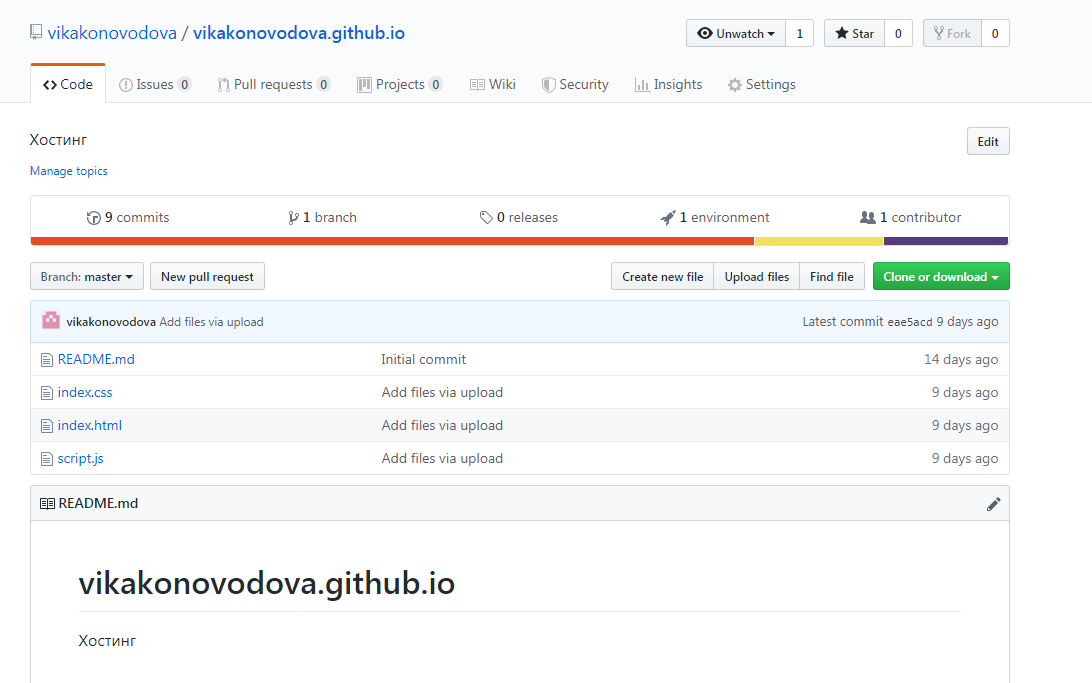Click the vikakonovodova avatar beside latest commit

51,321
